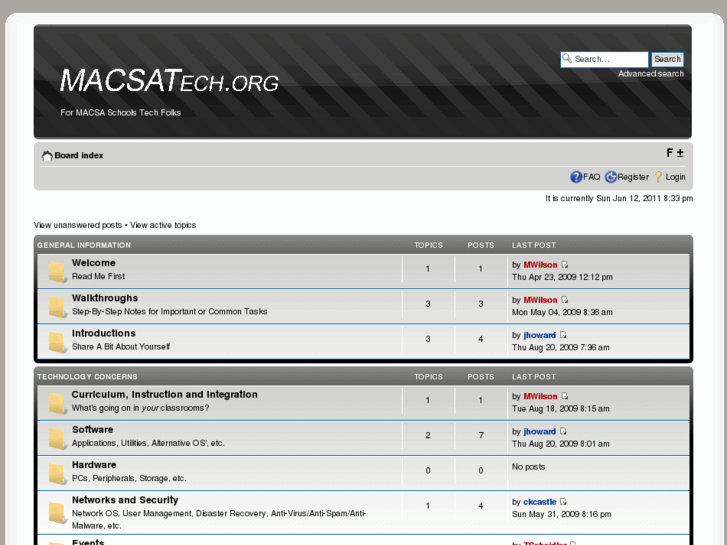
Task: Click the Register icon
Action: coord(611,177)
